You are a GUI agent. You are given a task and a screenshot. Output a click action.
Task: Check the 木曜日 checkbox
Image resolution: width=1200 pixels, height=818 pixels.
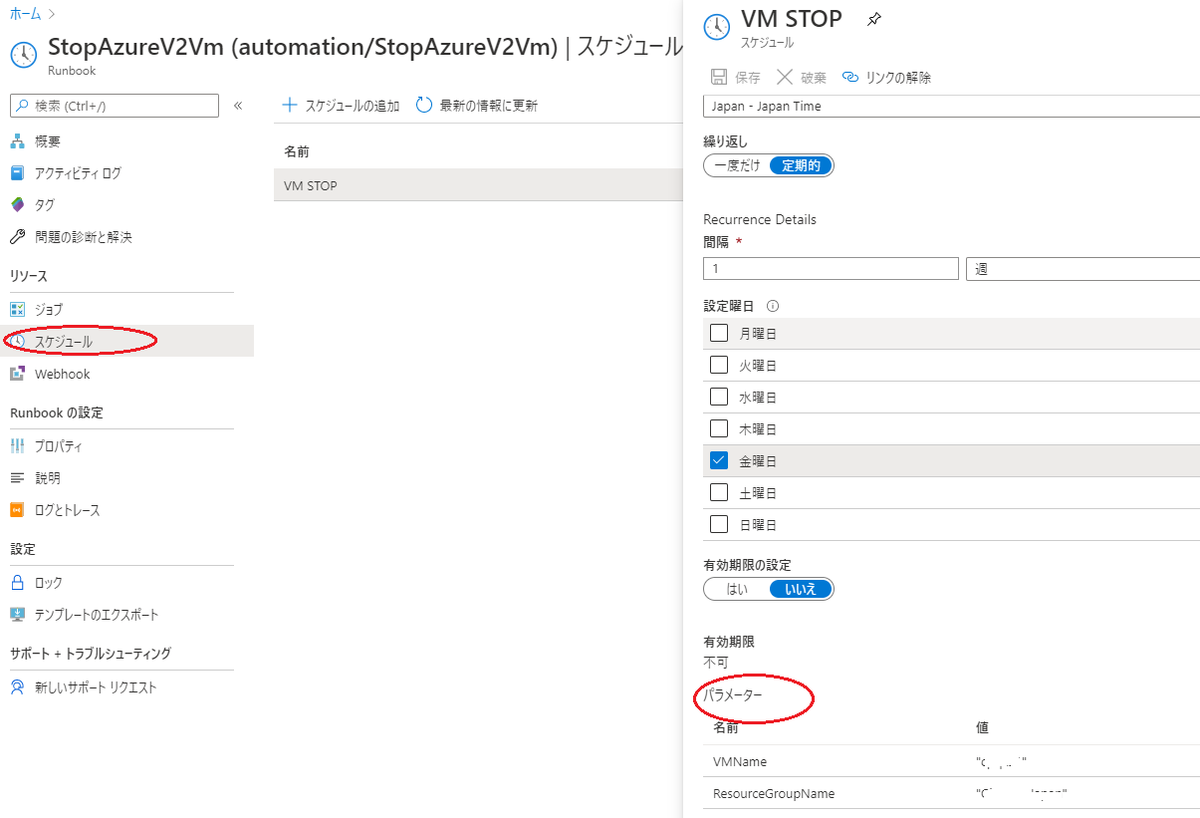click(719, 429)
